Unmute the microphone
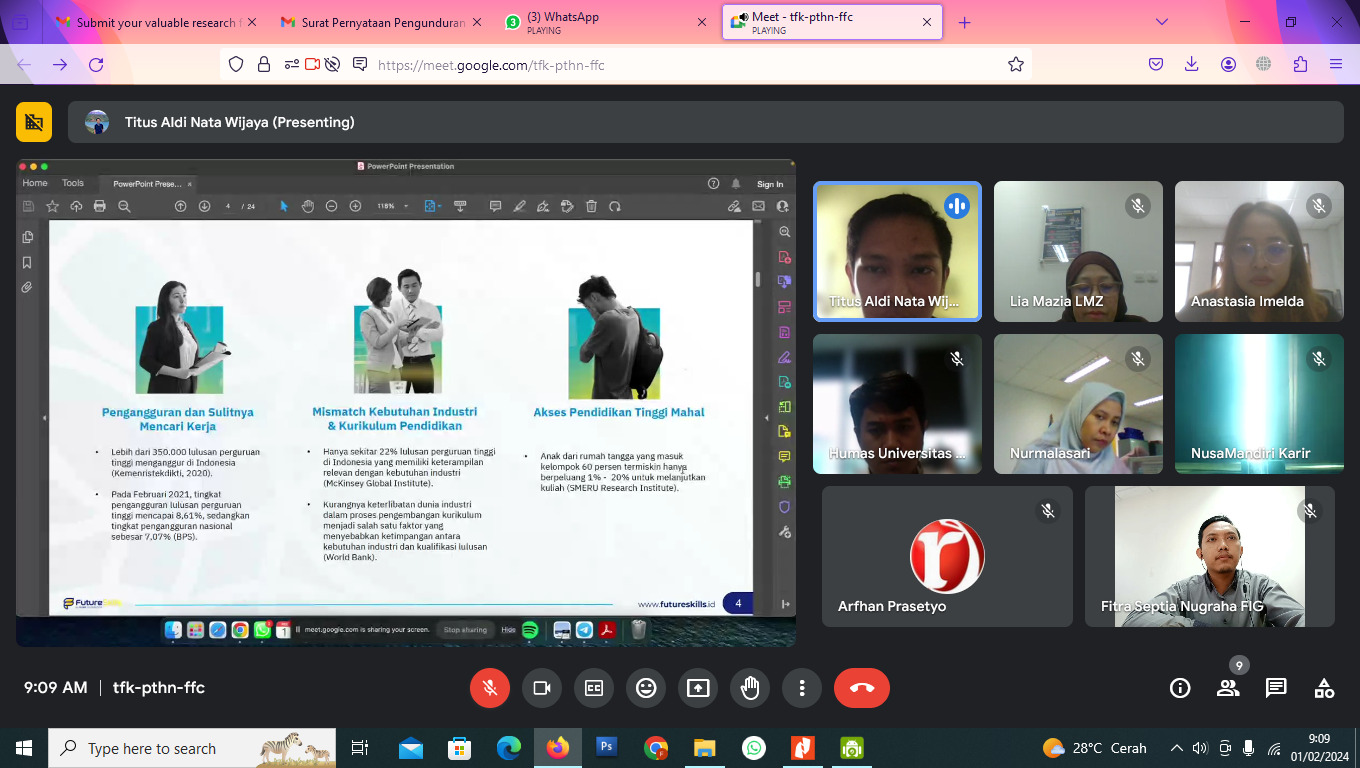This screenshot has width=1360, height=768. [x=490, y=688]
